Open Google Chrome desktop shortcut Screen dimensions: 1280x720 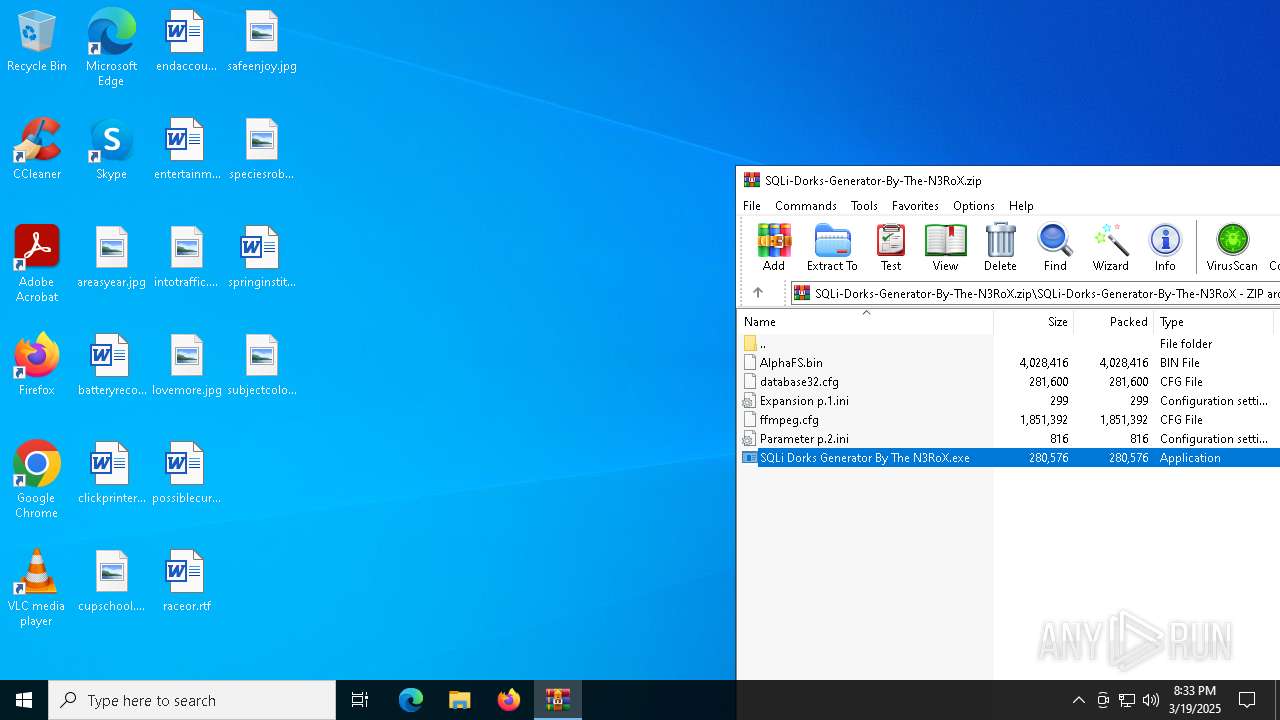pos(37,480)
